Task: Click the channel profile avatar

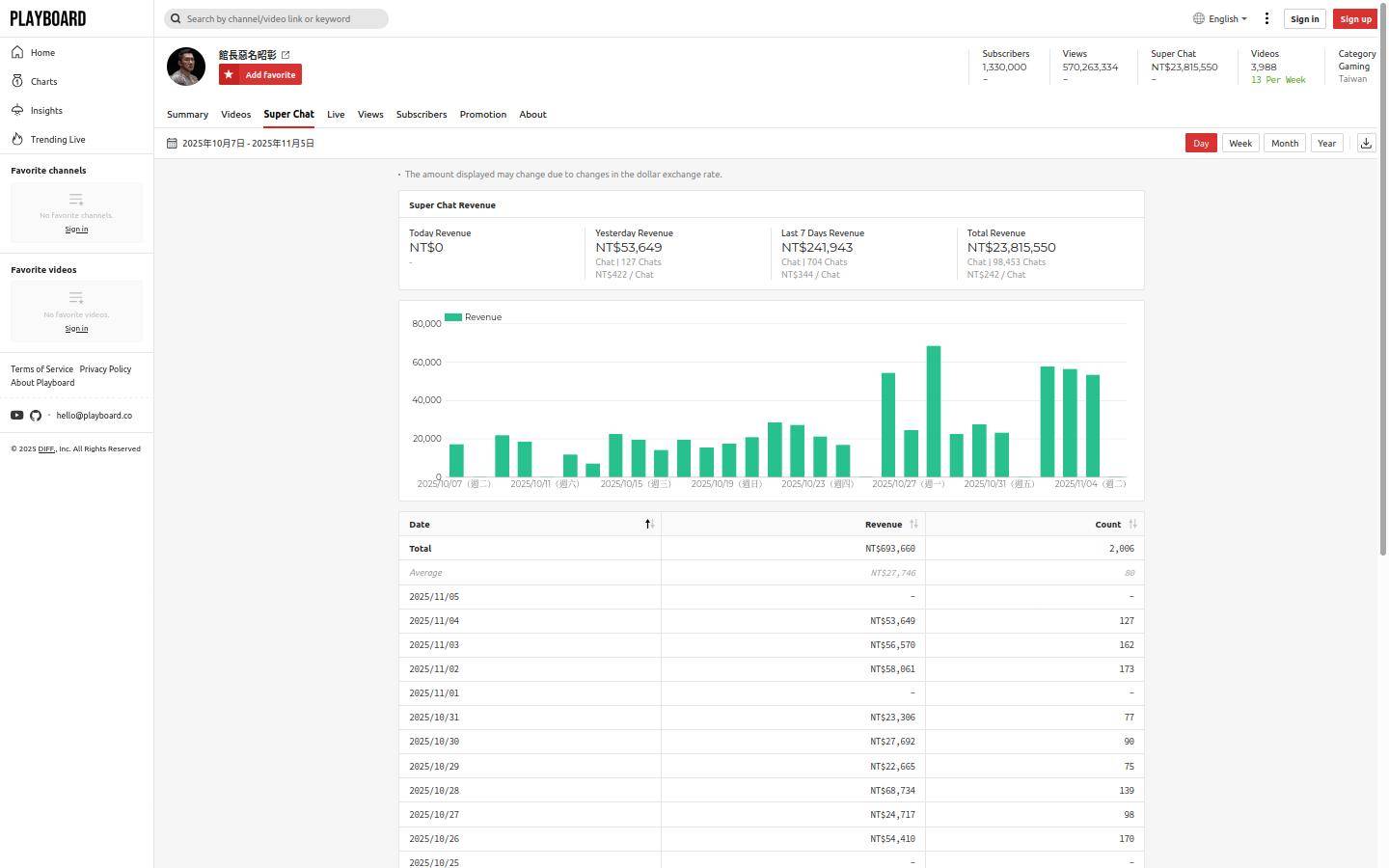Action: [x=186, y=67]
